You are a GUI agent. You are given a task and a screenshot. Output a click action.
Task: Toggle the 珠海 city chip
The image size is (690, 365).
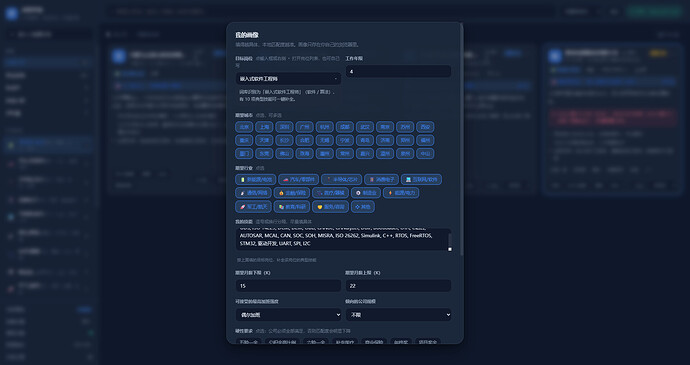click(x=305, y=154)
